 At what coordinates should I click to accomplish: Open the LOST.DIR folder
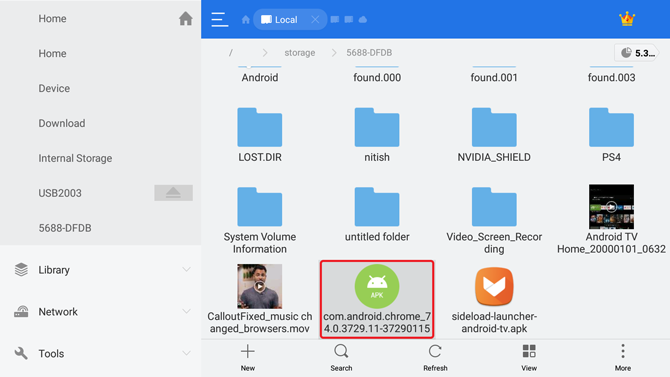click(x=260, y=135)
